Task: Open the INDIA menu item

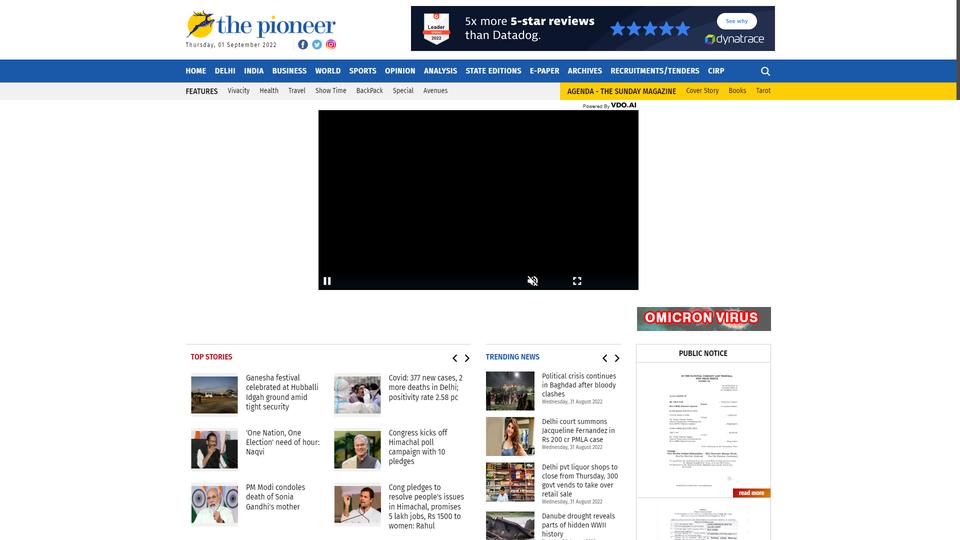Action: [253, 71]
